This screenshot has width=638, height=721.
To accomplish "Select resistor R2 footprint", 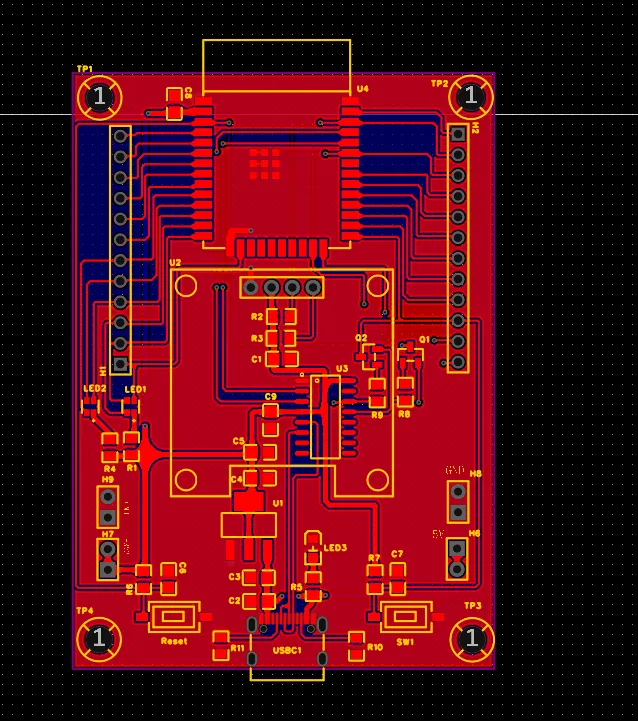I will pyautogui.click(x=281, y=316).
